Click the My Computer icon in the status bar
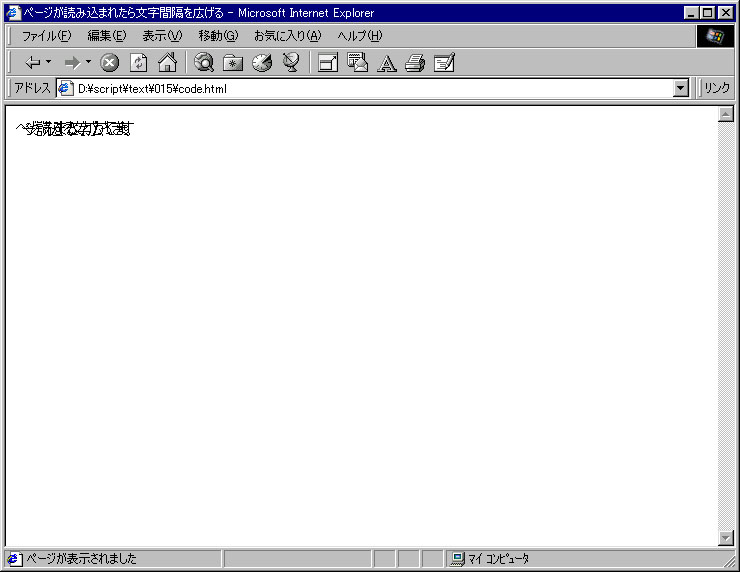The height and width of the screenshot is (572, 740). tap(457, 559)
